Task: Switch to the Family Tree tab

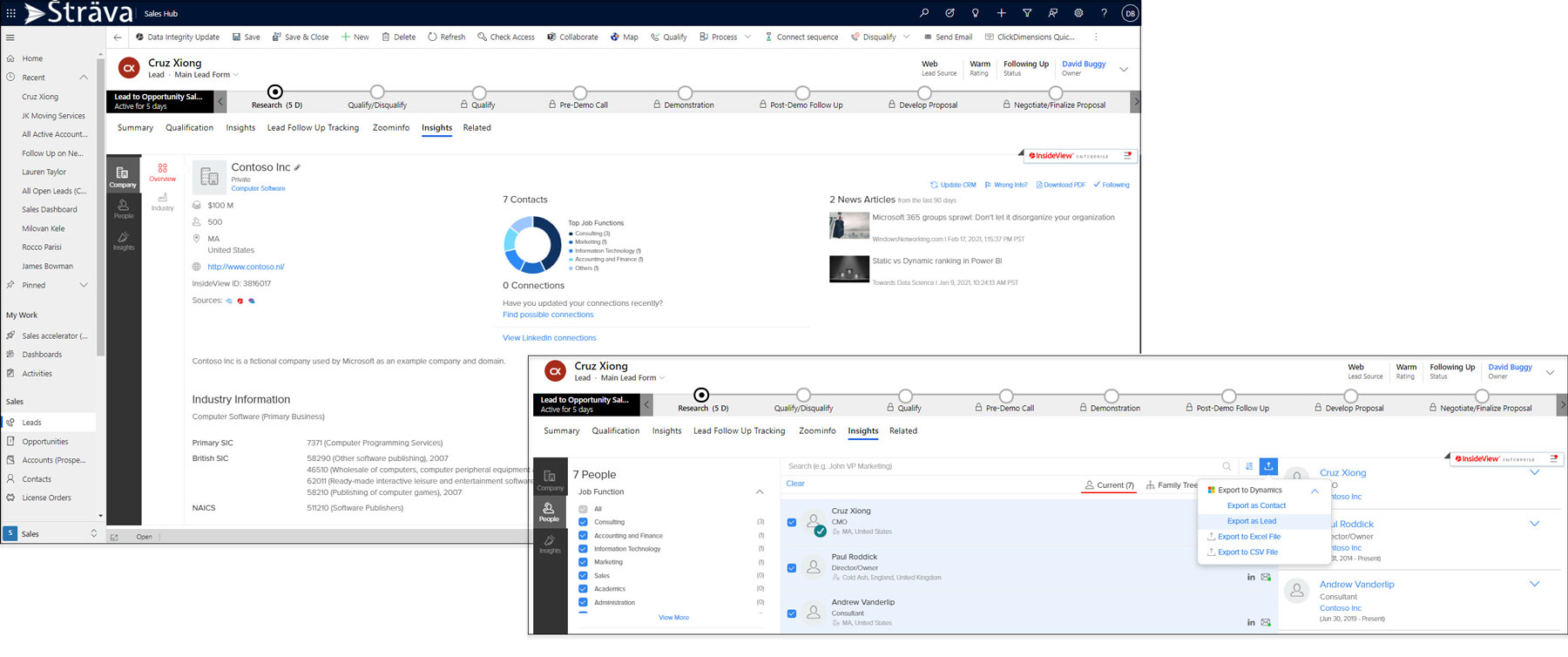Action: click(x=1172, y=485)
